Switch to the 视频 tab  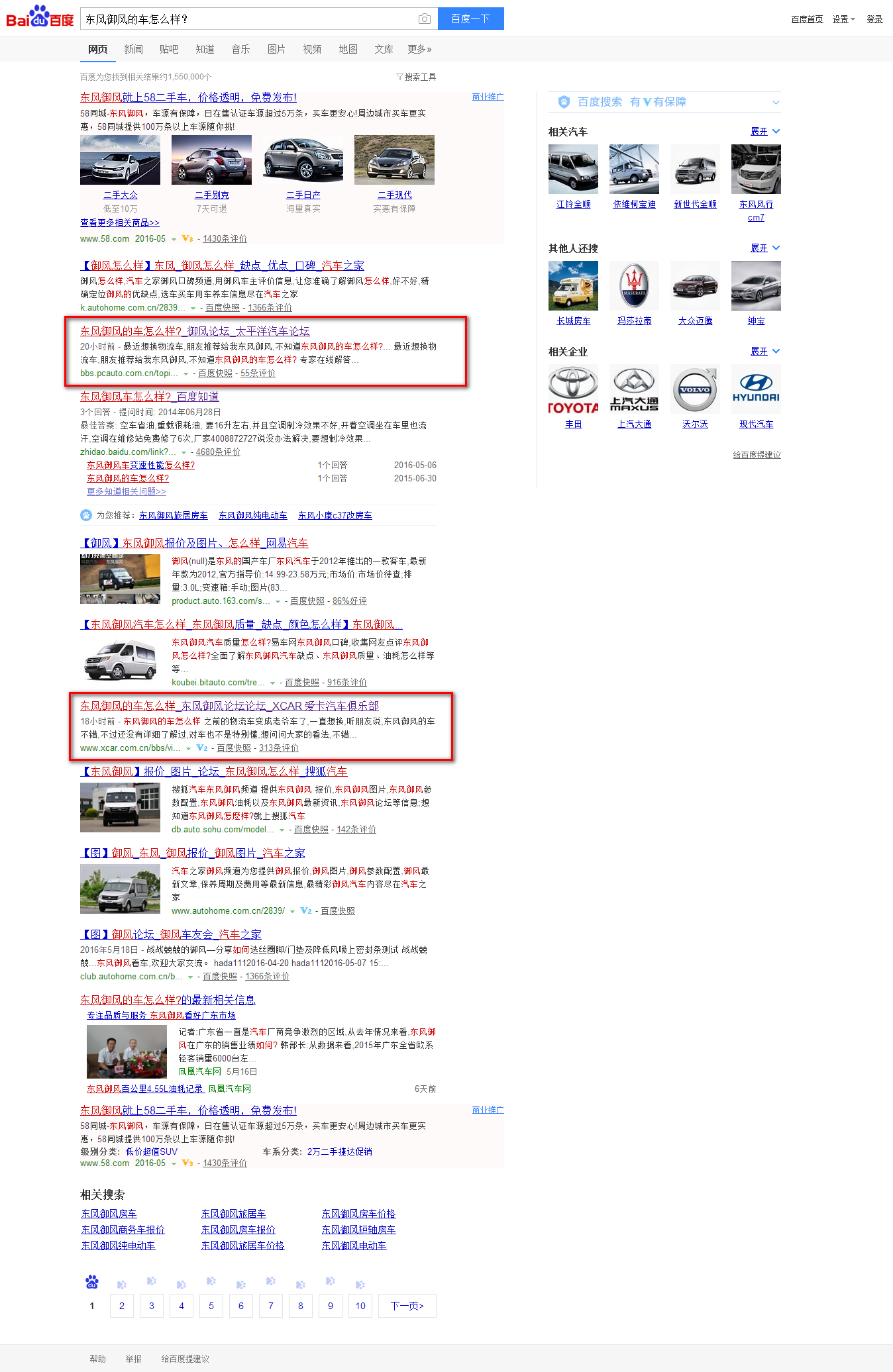(312, 50)
